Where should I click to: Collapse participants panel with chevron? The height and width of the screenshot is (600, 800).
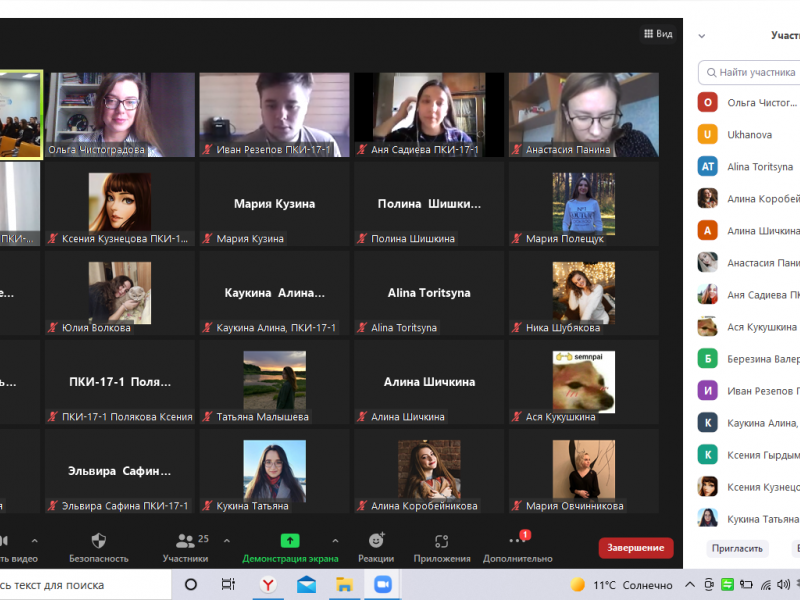point(702,35)
